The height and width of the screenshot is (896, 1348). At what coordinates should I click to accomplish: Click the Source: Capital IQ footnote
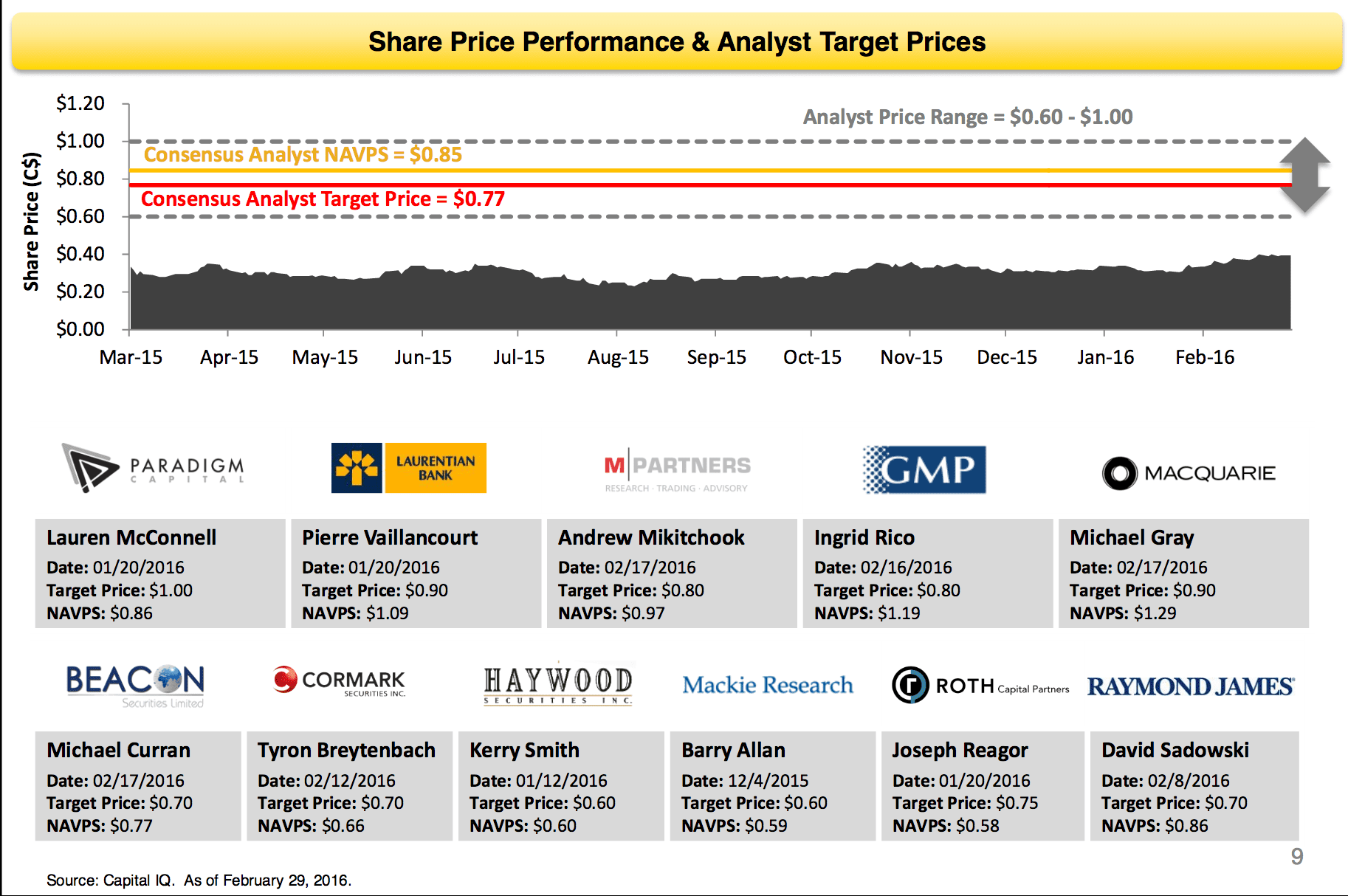(199, 880)
